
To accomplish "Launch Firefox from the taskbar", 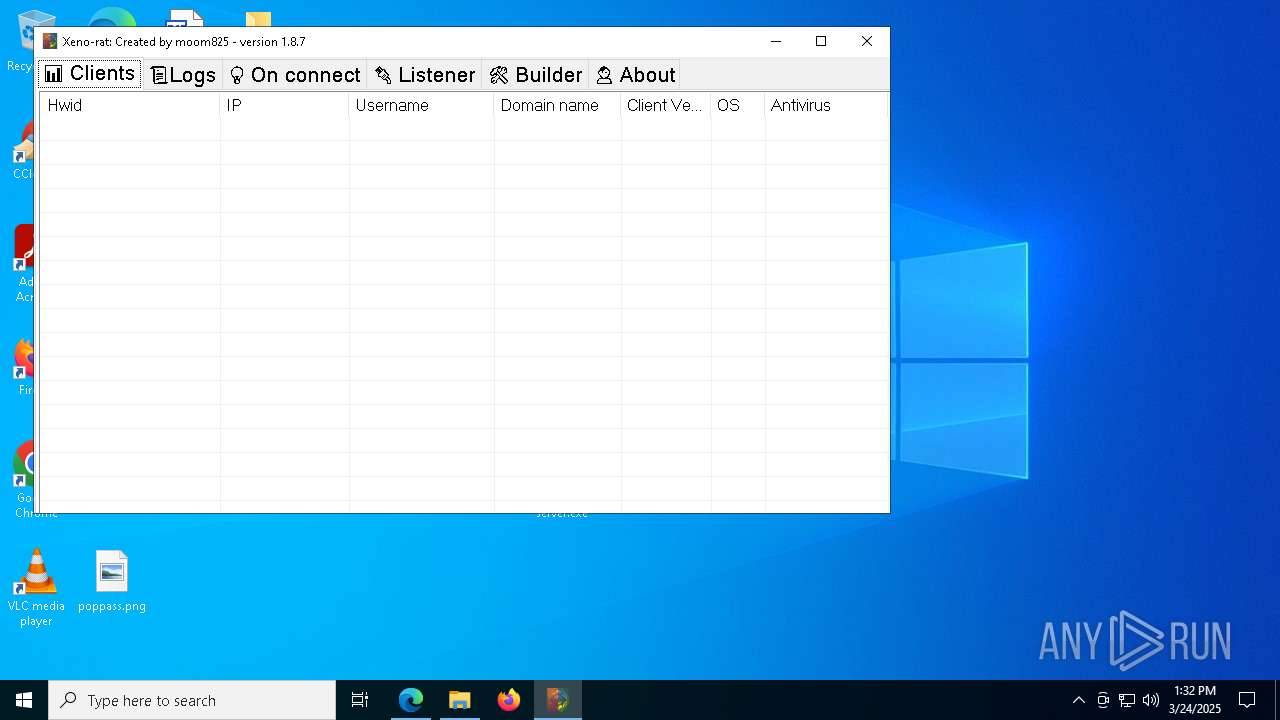I will tap(509, 700).
